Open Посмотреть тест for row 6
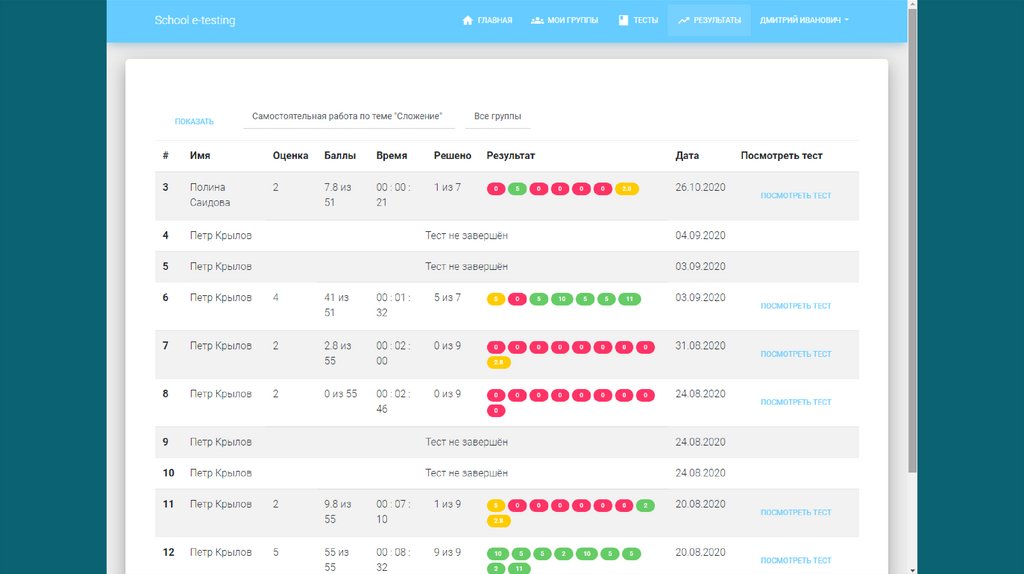Image resolution: width=1024 pixels, height=574 pixels. (795, 306)
